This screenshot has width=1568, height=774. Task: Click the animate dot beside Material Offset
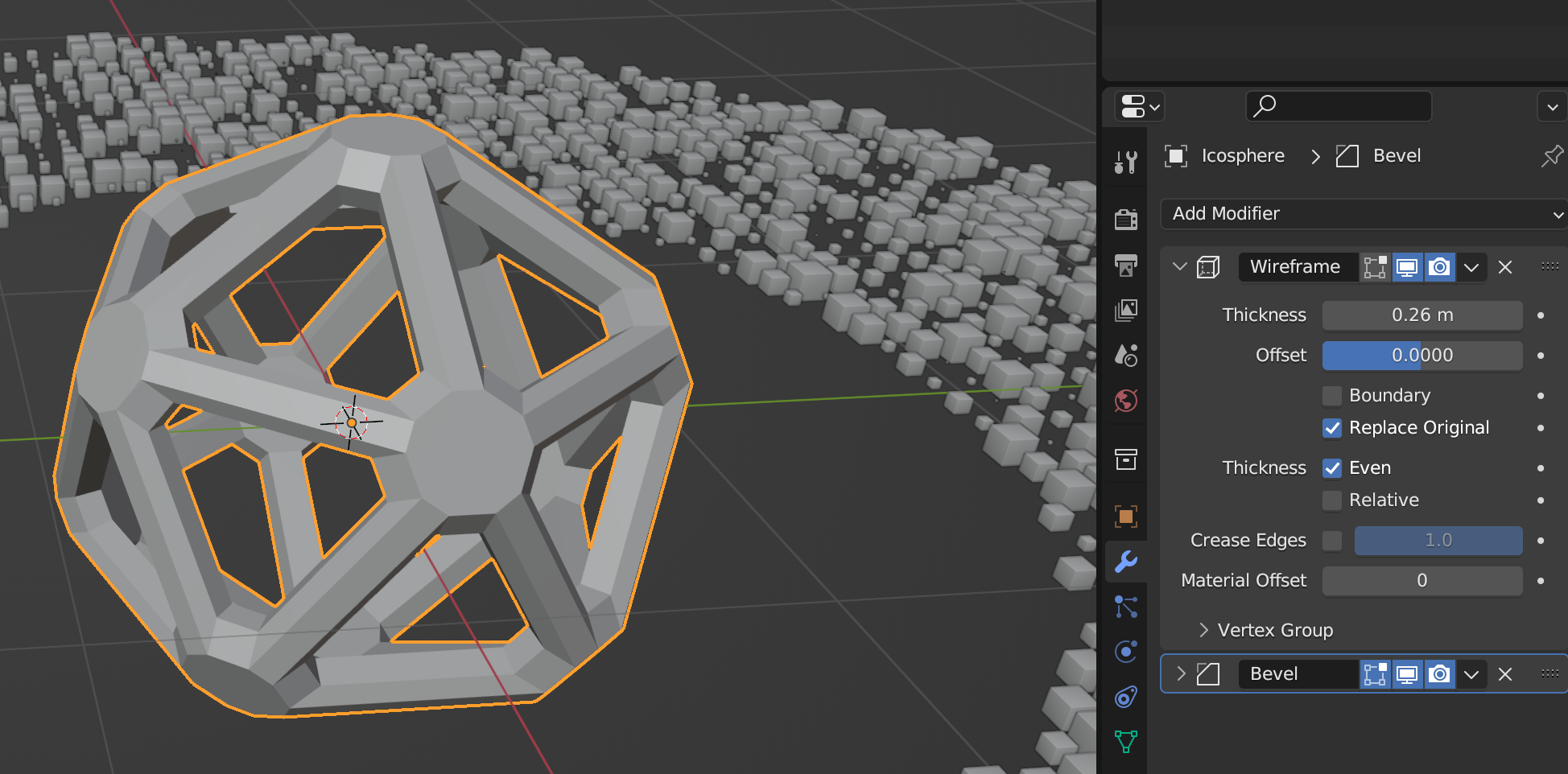coord(1541,581)
